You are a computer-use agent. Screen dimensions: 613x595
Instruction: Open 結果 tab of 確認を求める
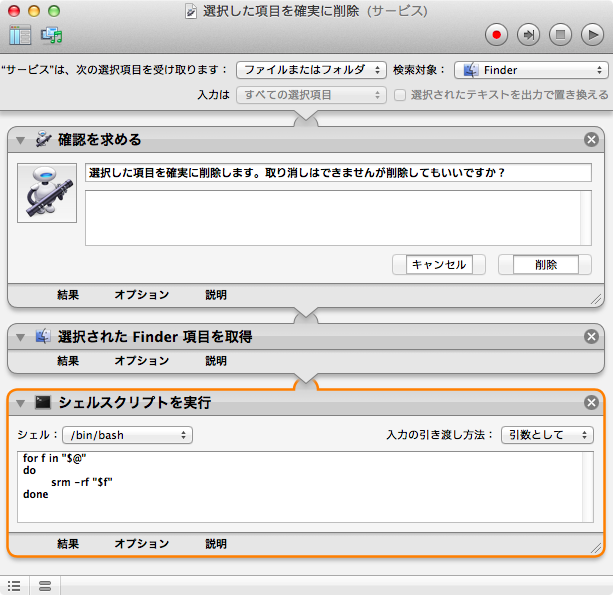tap(68, 295)
